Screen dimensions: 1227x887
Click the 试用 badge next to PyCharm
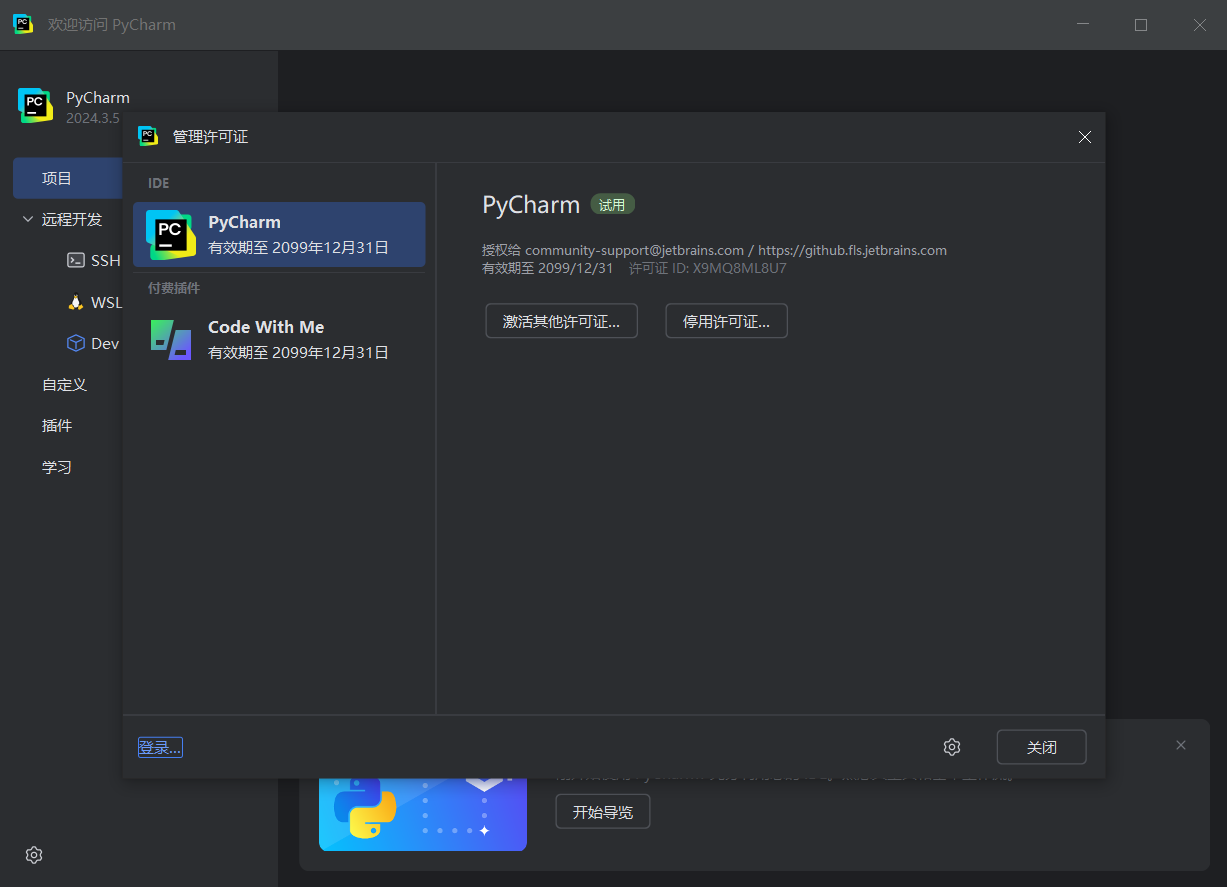[612, 205]
